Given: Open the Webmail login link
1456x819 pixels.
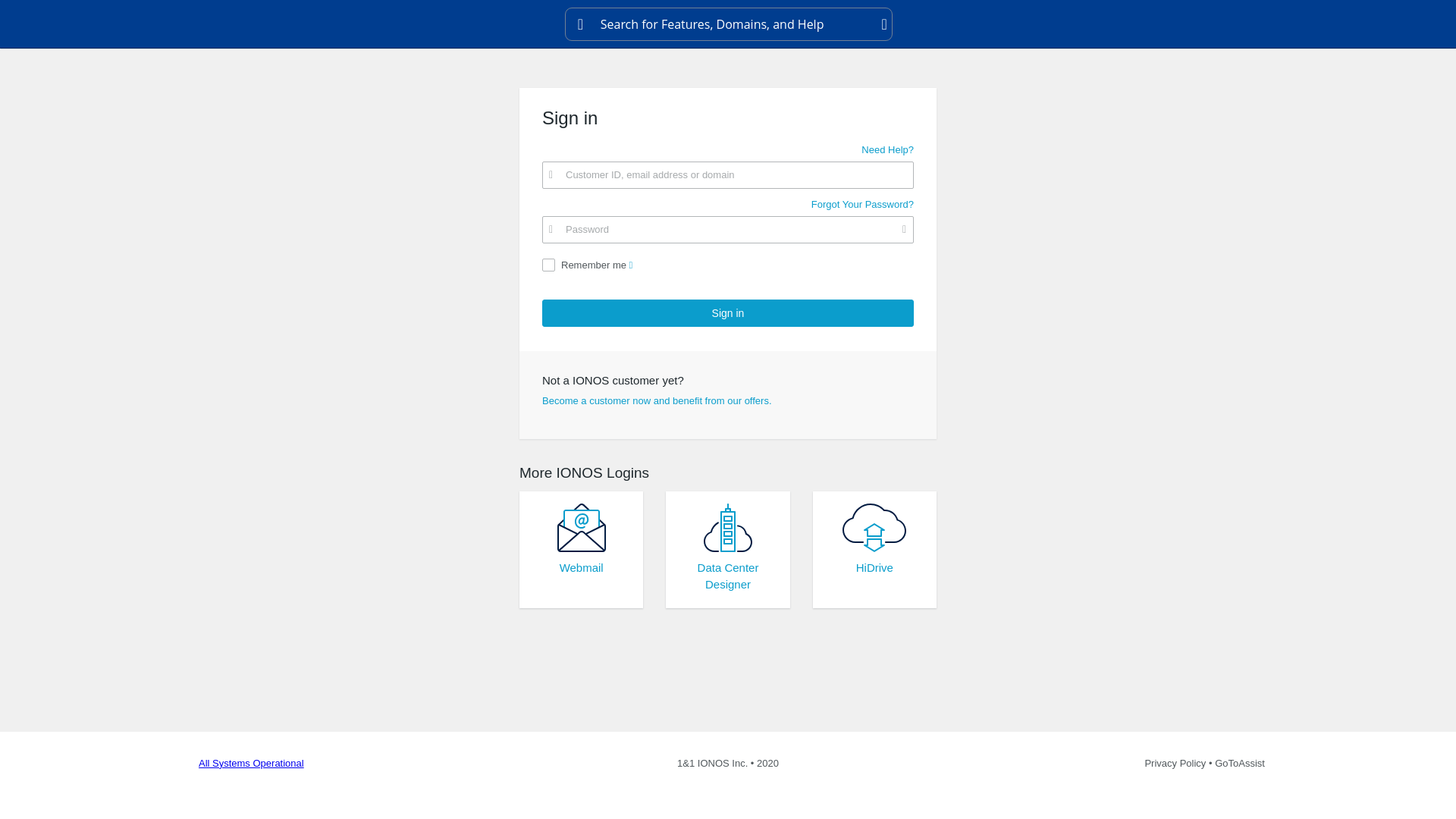Looking at the screenshot, I should coord(582,568).
